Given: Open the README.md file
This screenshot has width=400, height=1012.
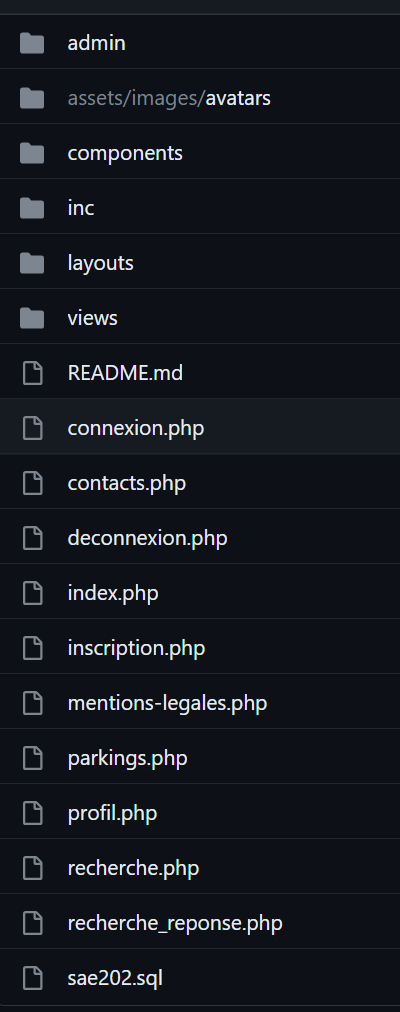Looking at the screenshot, I should coord(125,373).
